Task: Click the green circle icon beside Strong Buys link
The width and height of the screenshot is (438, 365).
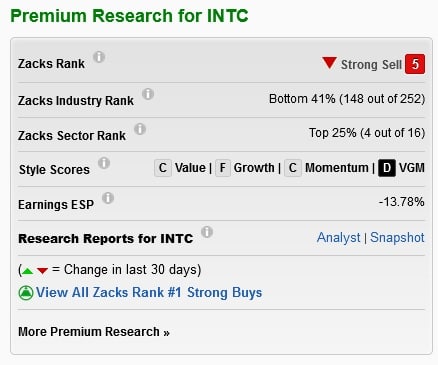Action: pyautogui.click(x=26, y=293)
